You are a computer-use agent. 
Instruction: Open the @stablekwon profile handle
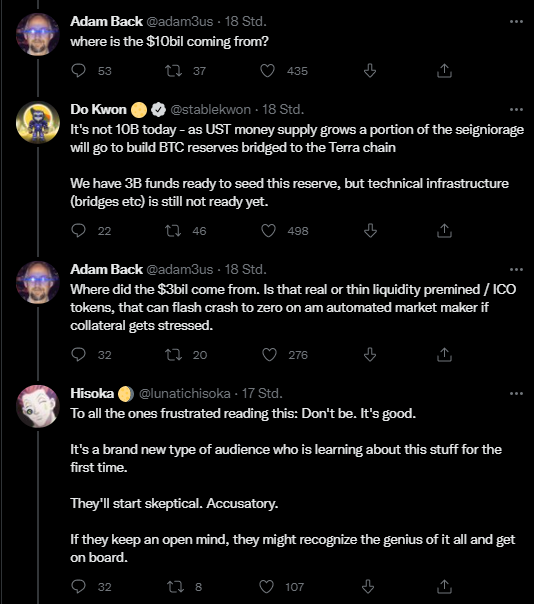(x=210, y=109)
